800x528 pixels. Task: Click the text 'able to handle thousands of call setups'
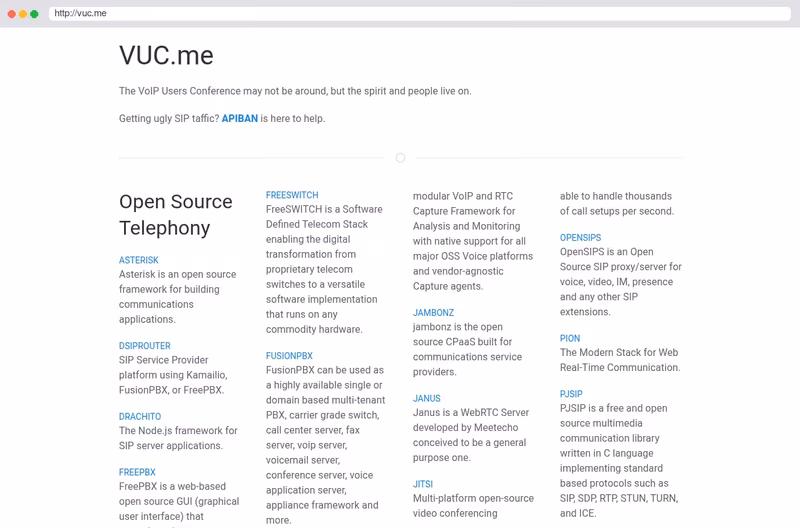[x=617, y=204]
